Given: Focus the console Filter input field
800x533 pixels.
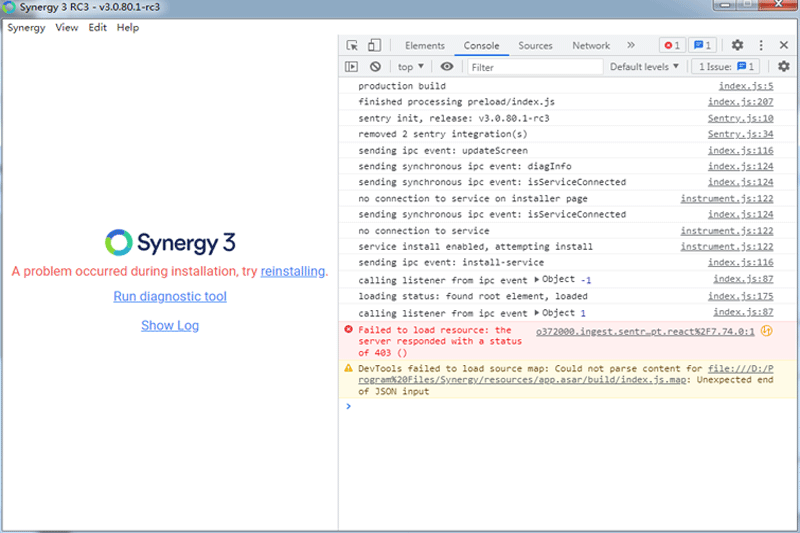Looking at the screenshot, I should [535, 67].
